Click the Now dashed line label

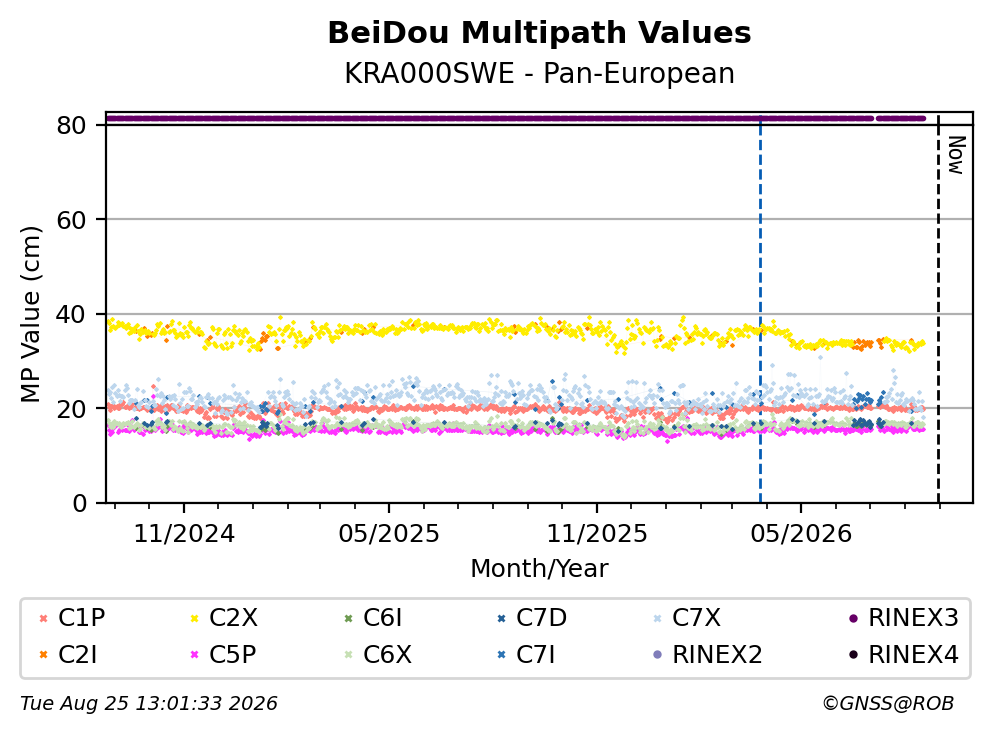[956, 155]
